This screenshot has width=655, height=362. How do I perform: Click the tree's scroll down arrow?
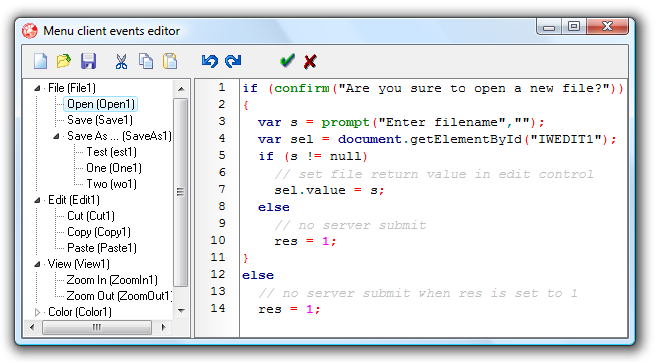click(x=181, y=311)
